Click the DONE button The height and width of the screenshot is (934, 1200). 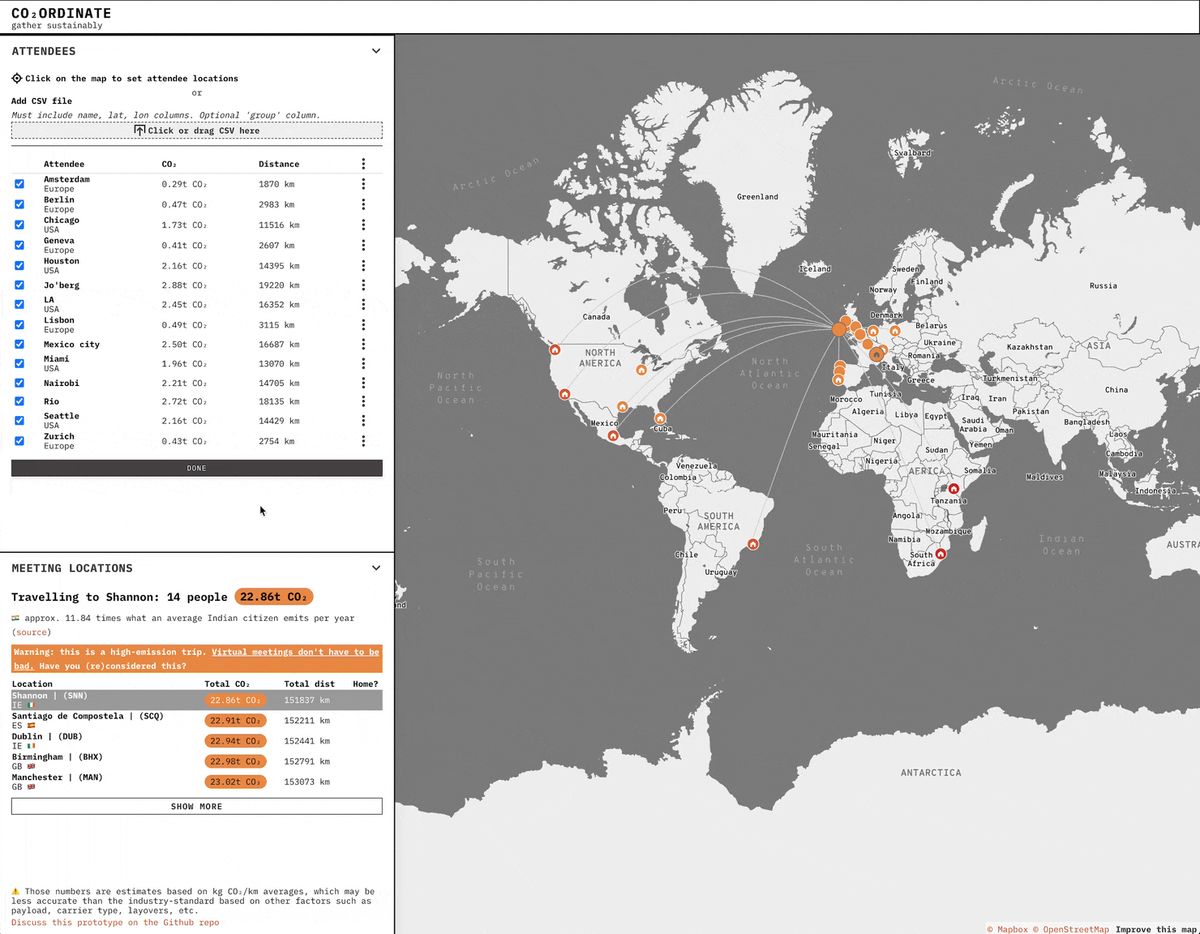coord(197,468)
